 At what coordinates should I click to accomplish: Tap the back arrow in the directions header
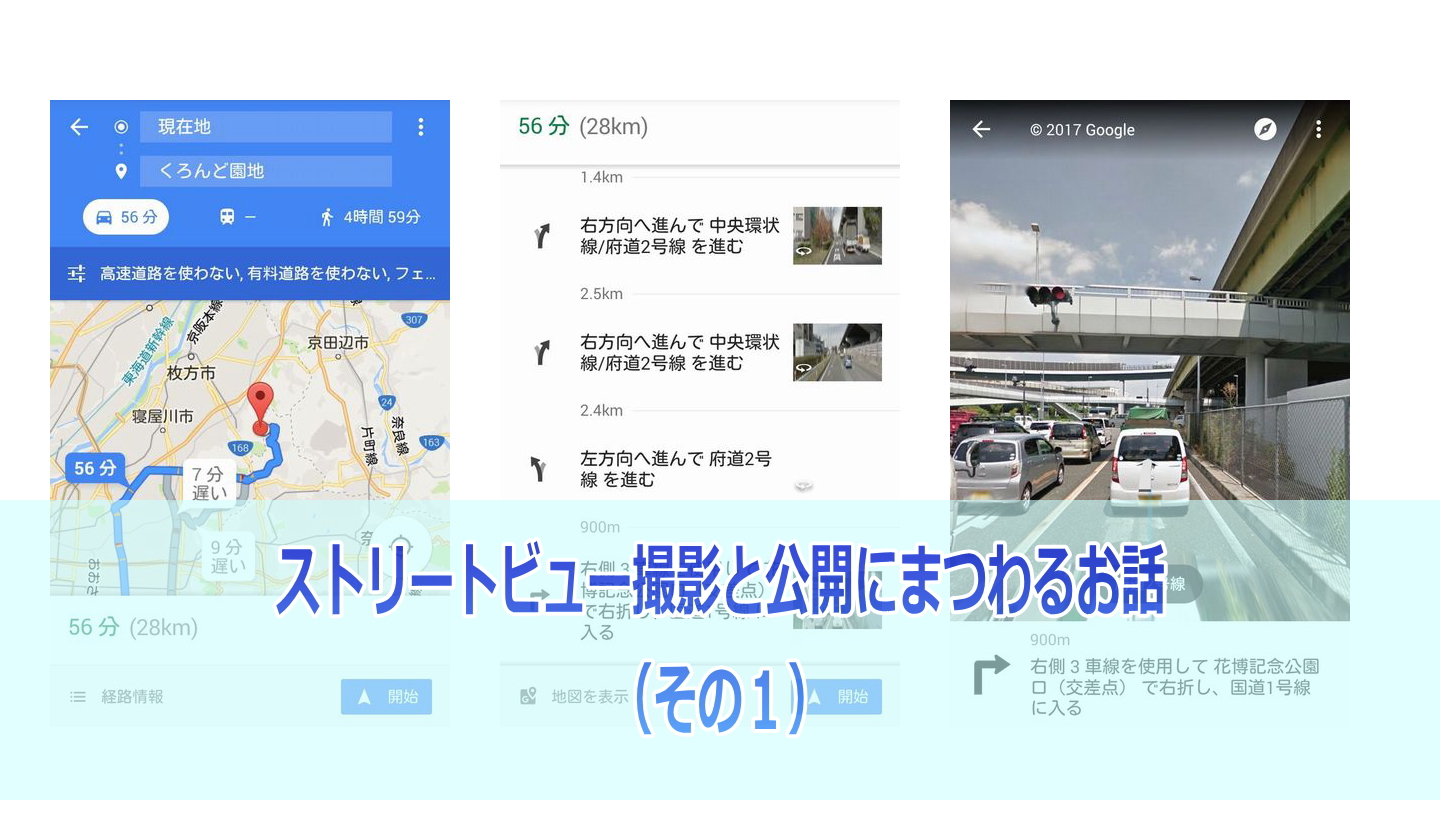pos(79,127)
